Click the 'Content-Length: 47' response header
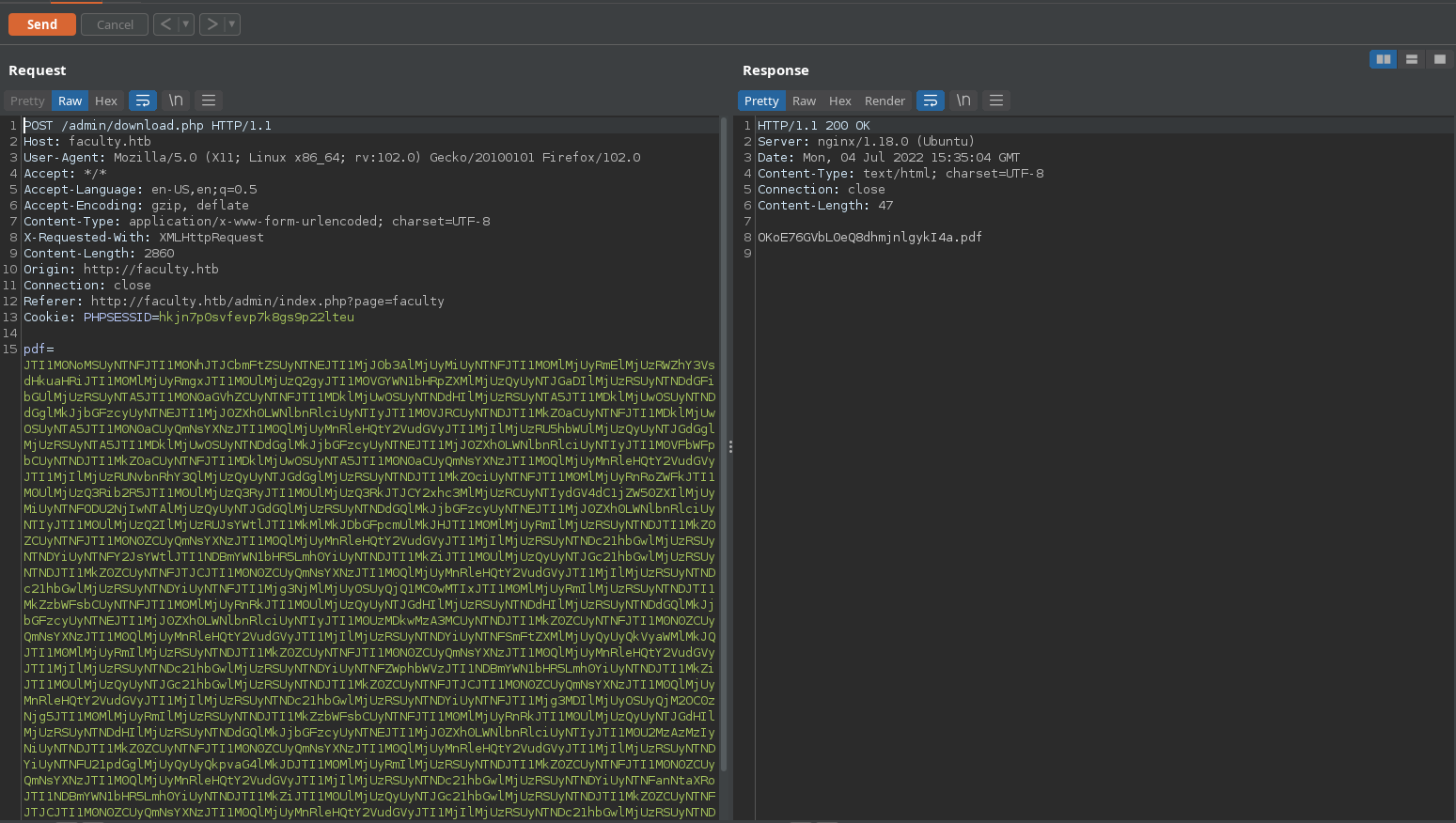This screenshot has height=823, width=1456. pyautogui.click(x=825, y=205)
